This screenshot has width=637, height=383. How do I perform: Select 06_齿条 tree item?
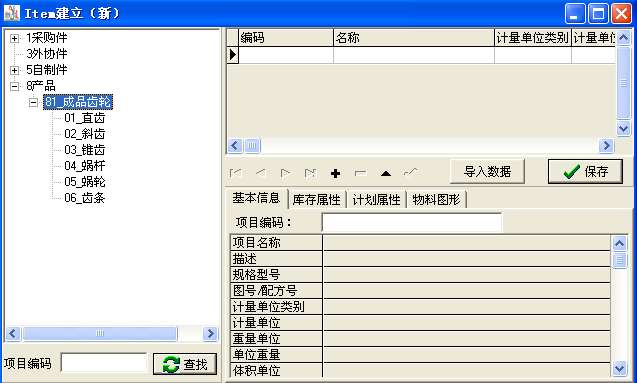tap(84, 198)
